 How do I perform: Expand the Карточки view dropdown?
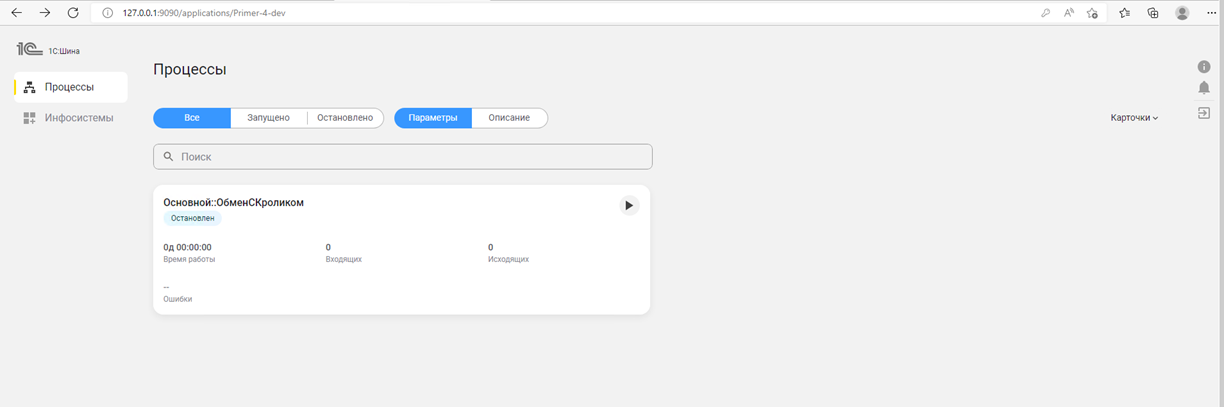click(1134, 118)
